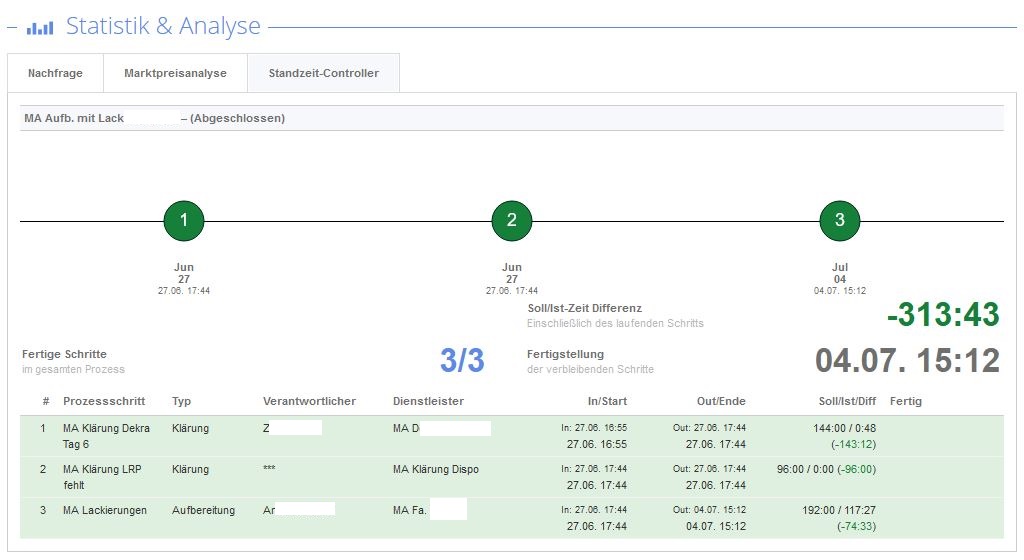Viewport: 1024px width, 560px height.
Task: Click the 96:00 / 0:00 (-96:00) value
Action: pyautogui.click(x=826, y=469)
